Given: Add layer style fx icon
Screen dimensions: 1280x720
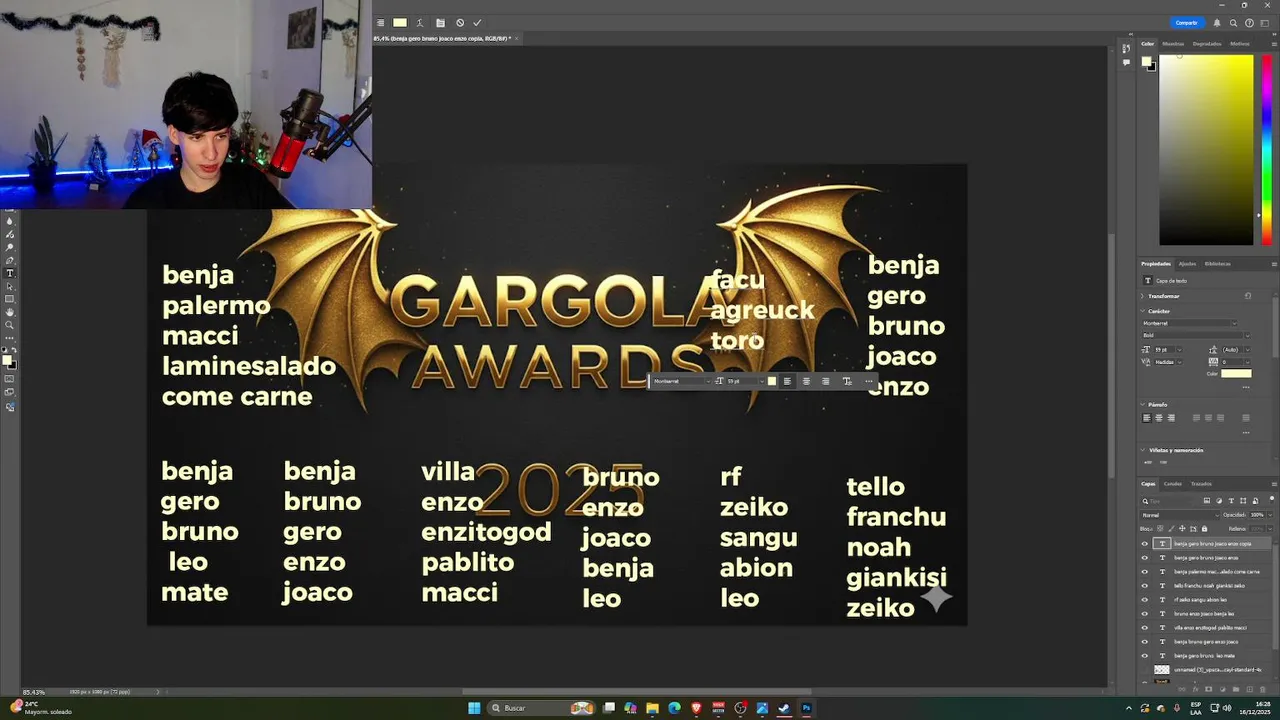Looking at the screenshot, I should [1195, 689].
